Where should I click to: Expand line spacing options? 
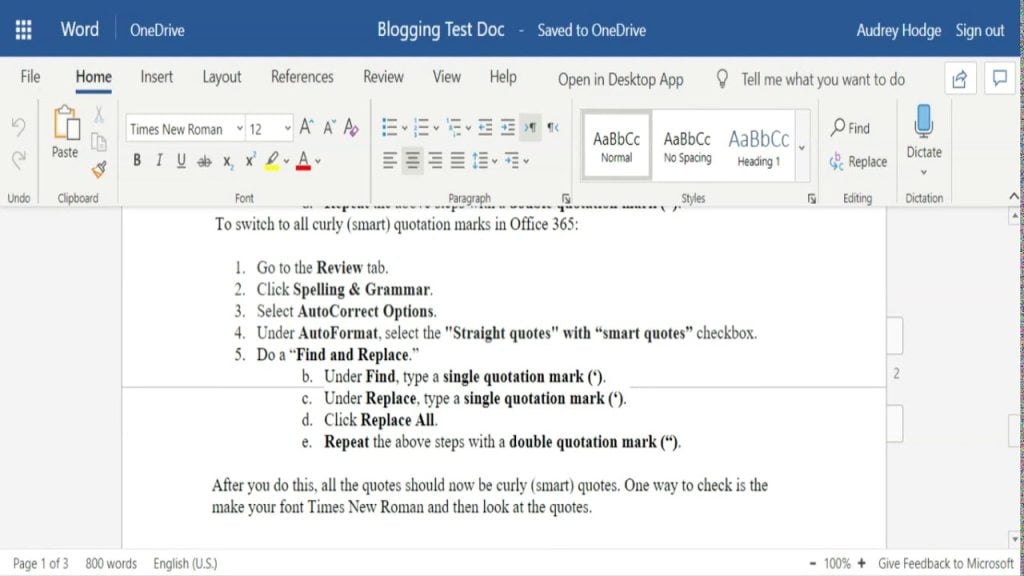494,161
